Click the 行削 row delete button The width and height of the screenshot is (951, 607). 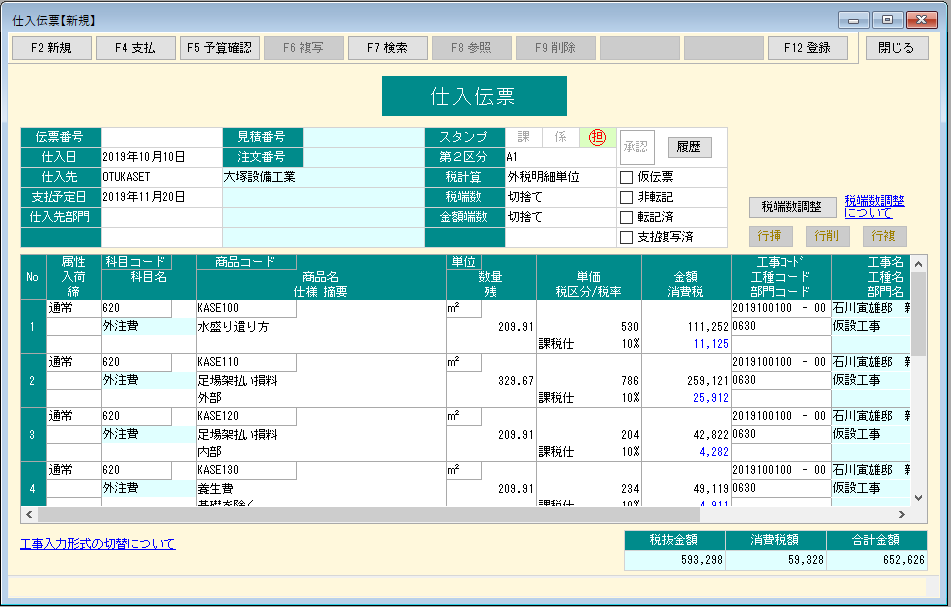click(x=827, y=236)
